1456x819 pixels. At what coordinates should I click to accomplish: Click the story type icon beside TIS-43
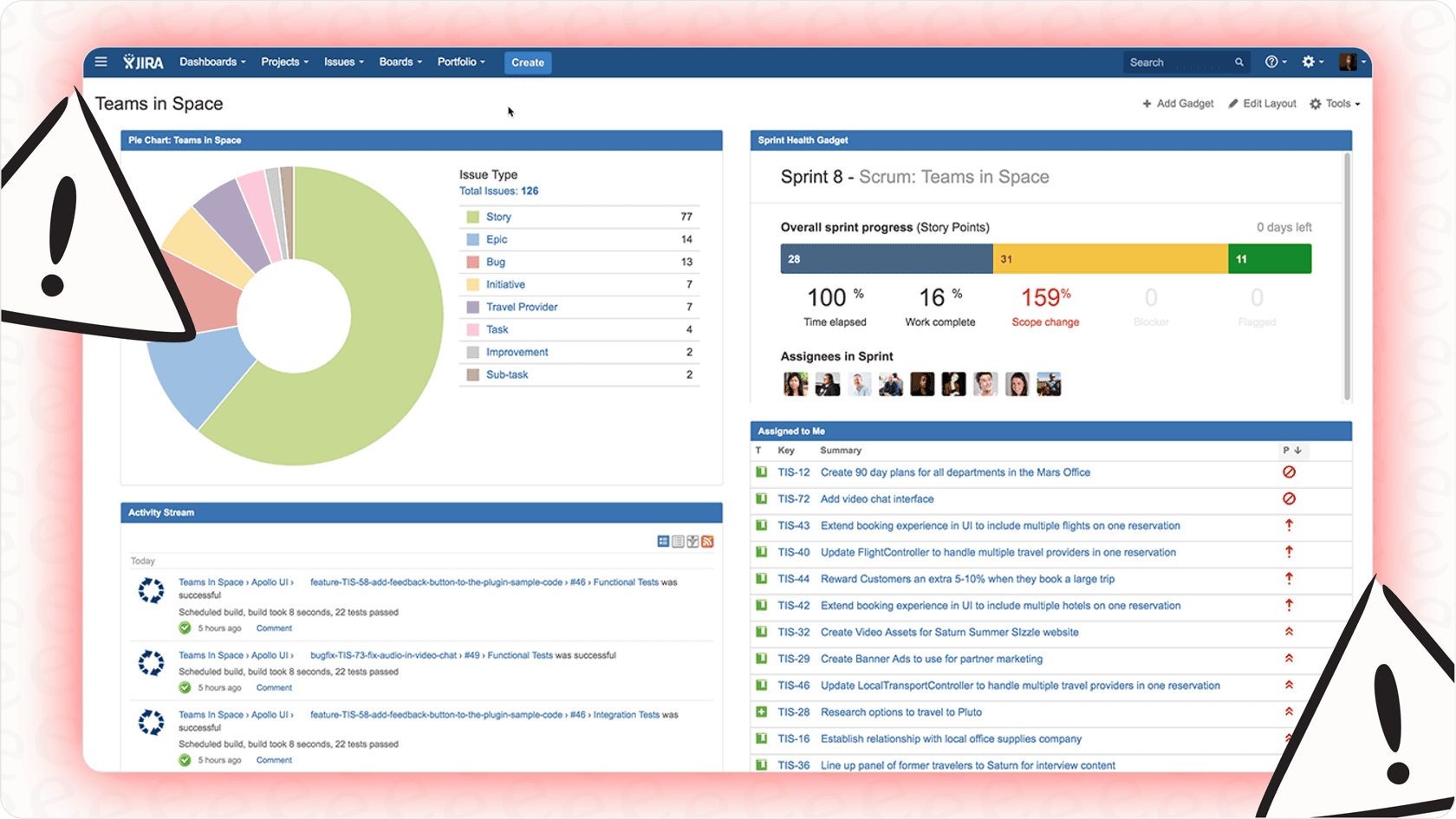(x=761, y=526)
